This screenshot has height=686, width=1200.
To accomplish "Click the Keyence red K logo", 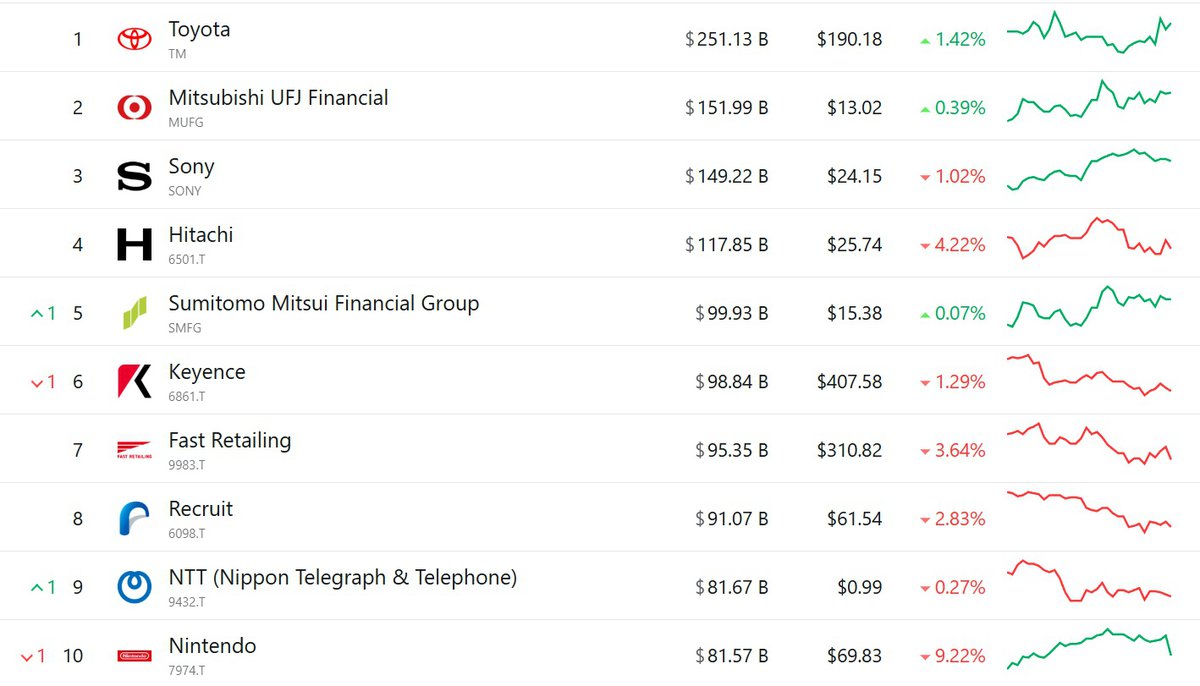I will tap(134, 381).
